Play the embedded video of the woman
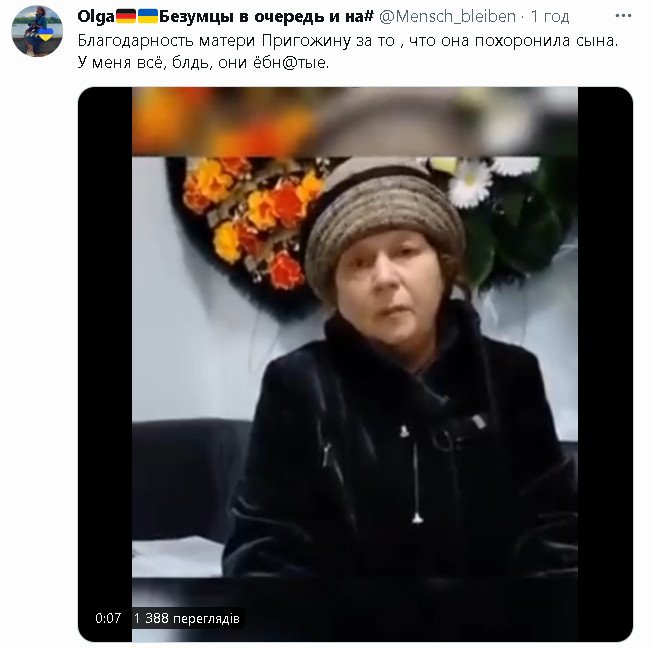This screenshot has height=648, width=650. (x=355, y=365)
